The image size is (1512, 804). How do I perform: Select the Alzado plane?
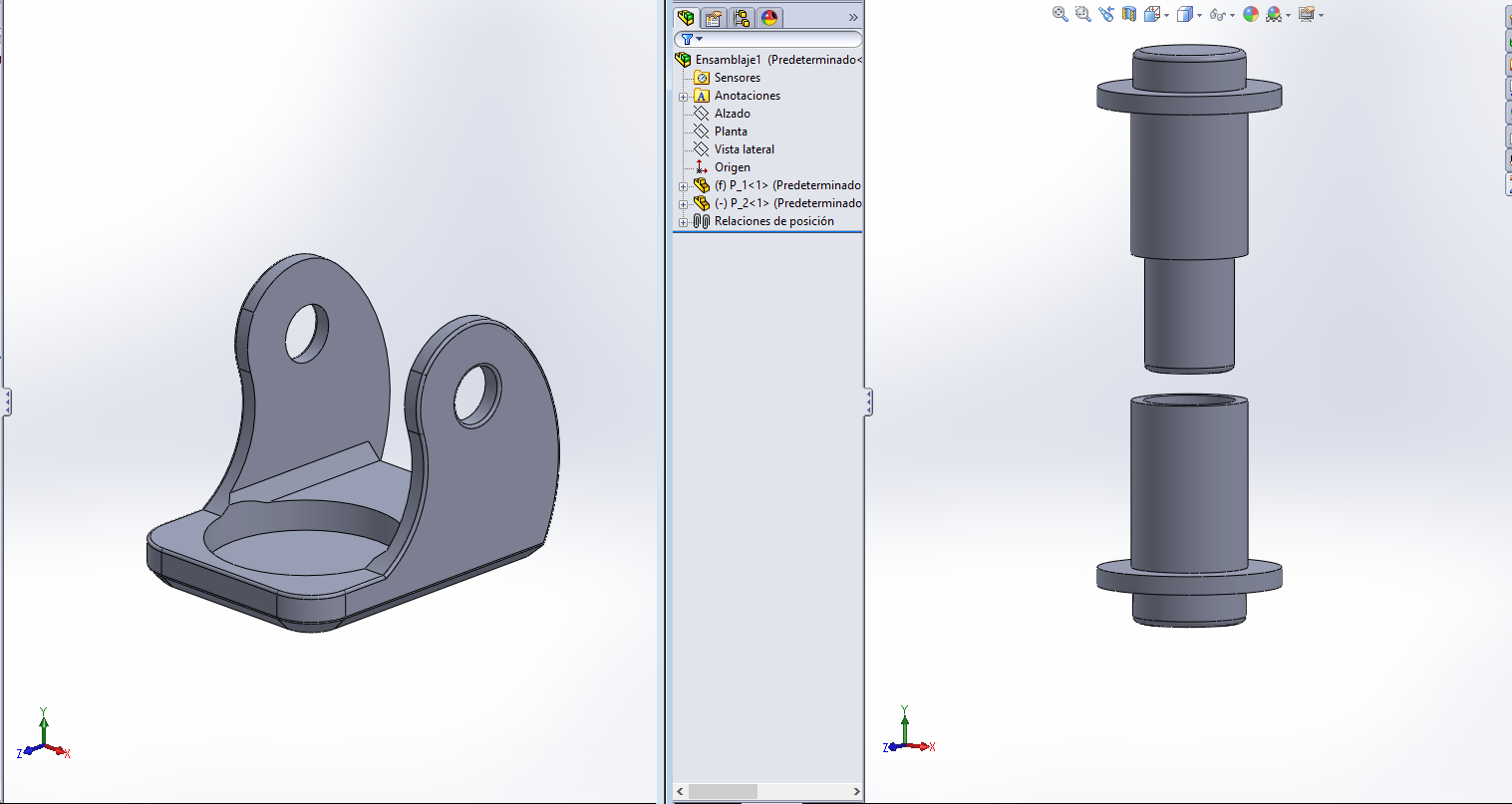733,114
